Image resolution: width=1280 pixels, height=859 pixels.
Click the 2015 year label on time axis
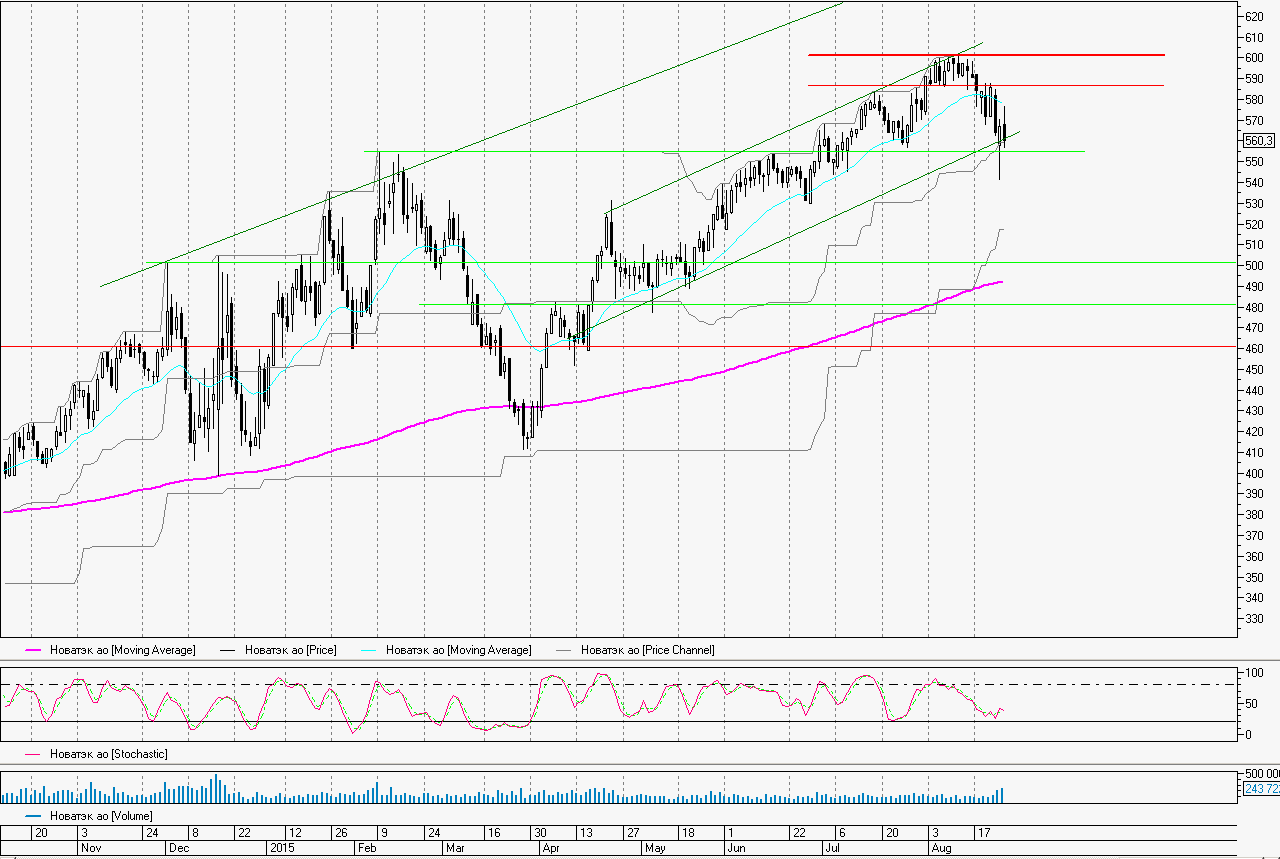pyautogui.click(x=283, y=847)
